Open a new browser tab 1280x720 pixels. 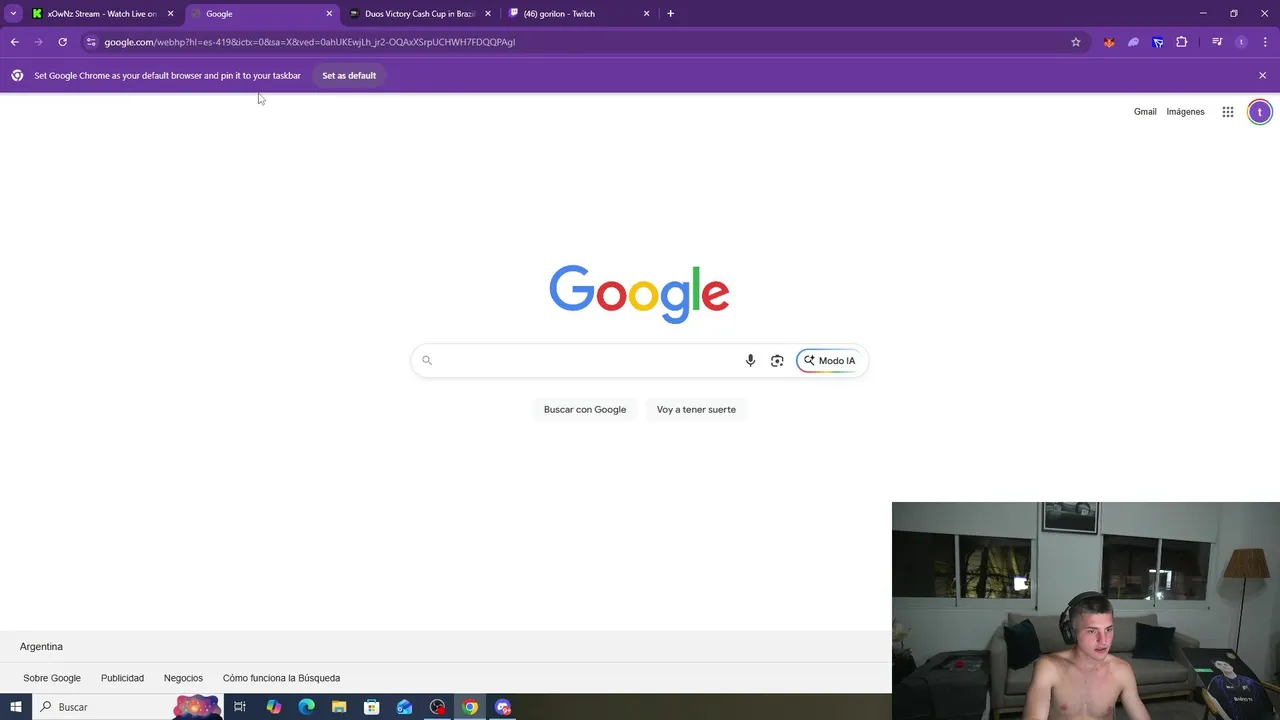point(670,13)
